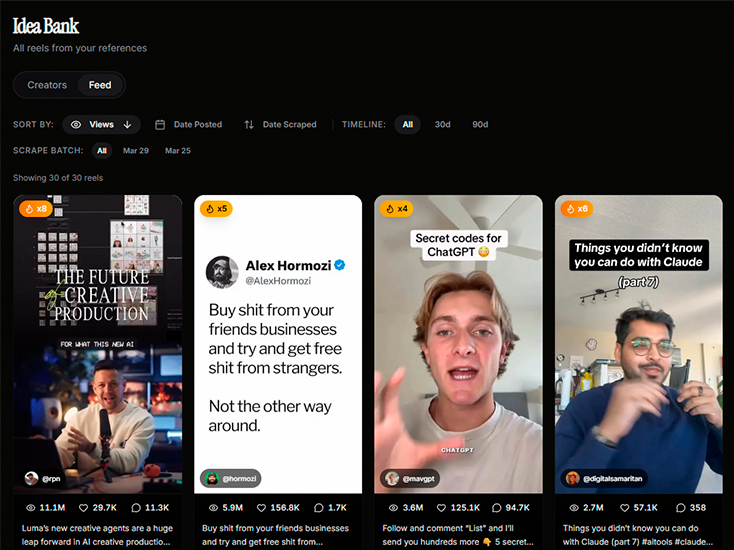The image size is (734, 550).
Task: Click the eye icon beside 3.6M views
Action: pyautogui.click(x=394, y=508)
